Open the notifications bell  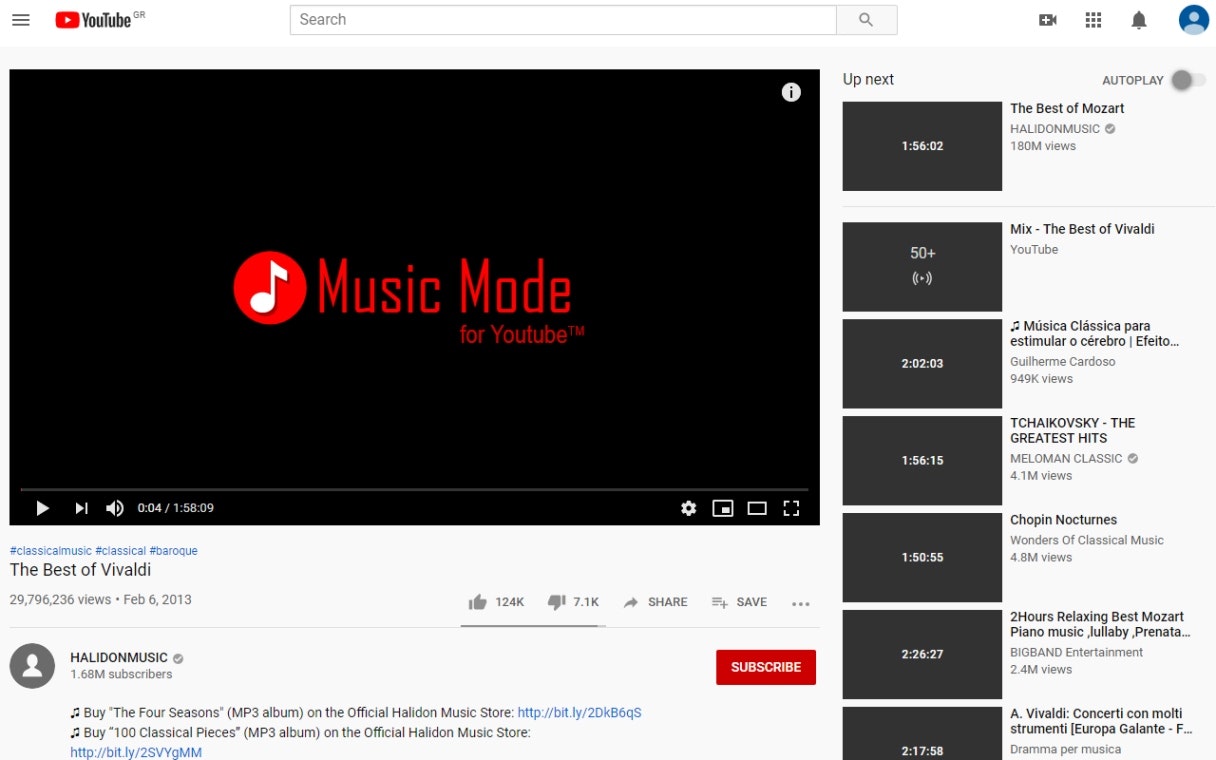tap(1138, 19)
